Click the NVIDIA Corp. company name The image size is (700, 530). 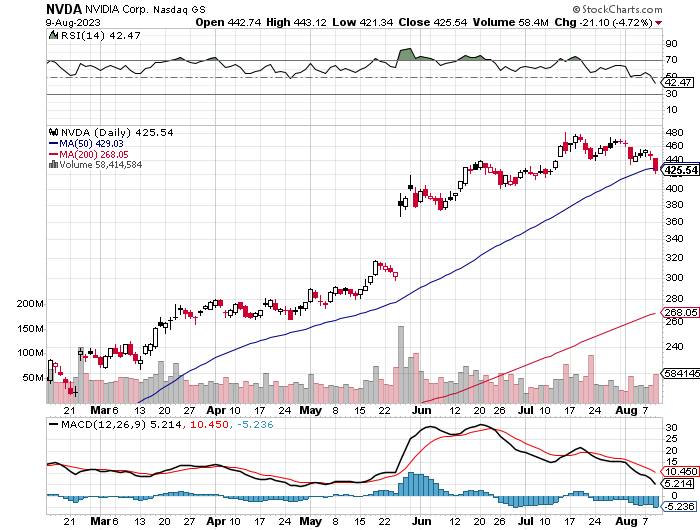point(117,9)
